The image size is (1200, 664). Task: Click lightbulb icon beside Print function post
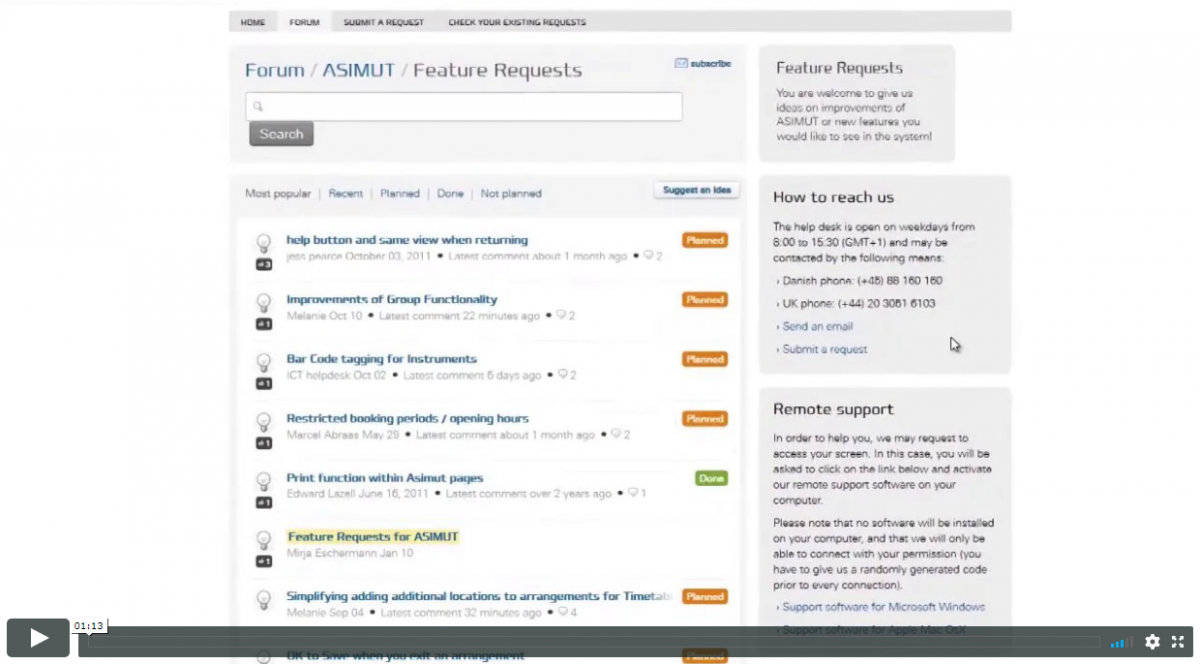264,481
